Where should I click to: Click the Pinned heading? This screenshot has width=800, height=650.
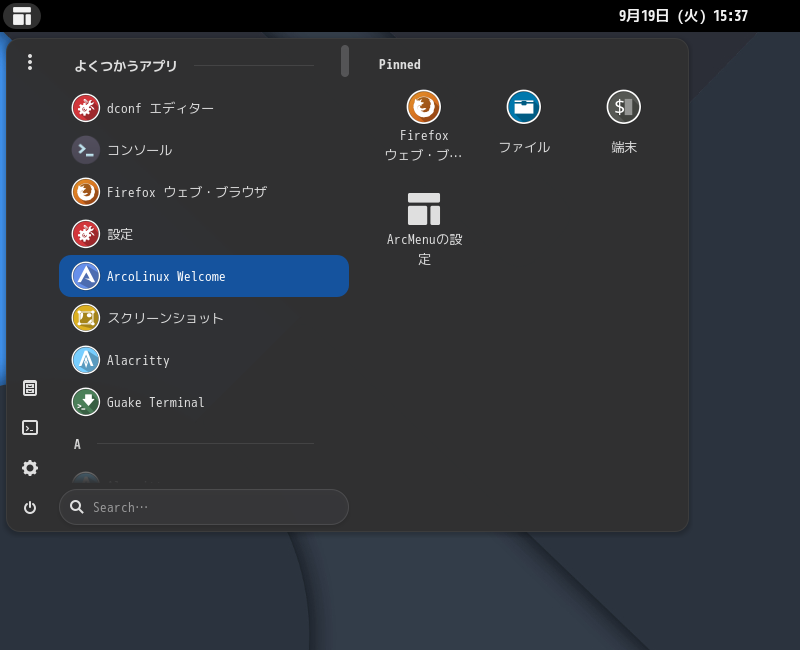coord(399,65)
